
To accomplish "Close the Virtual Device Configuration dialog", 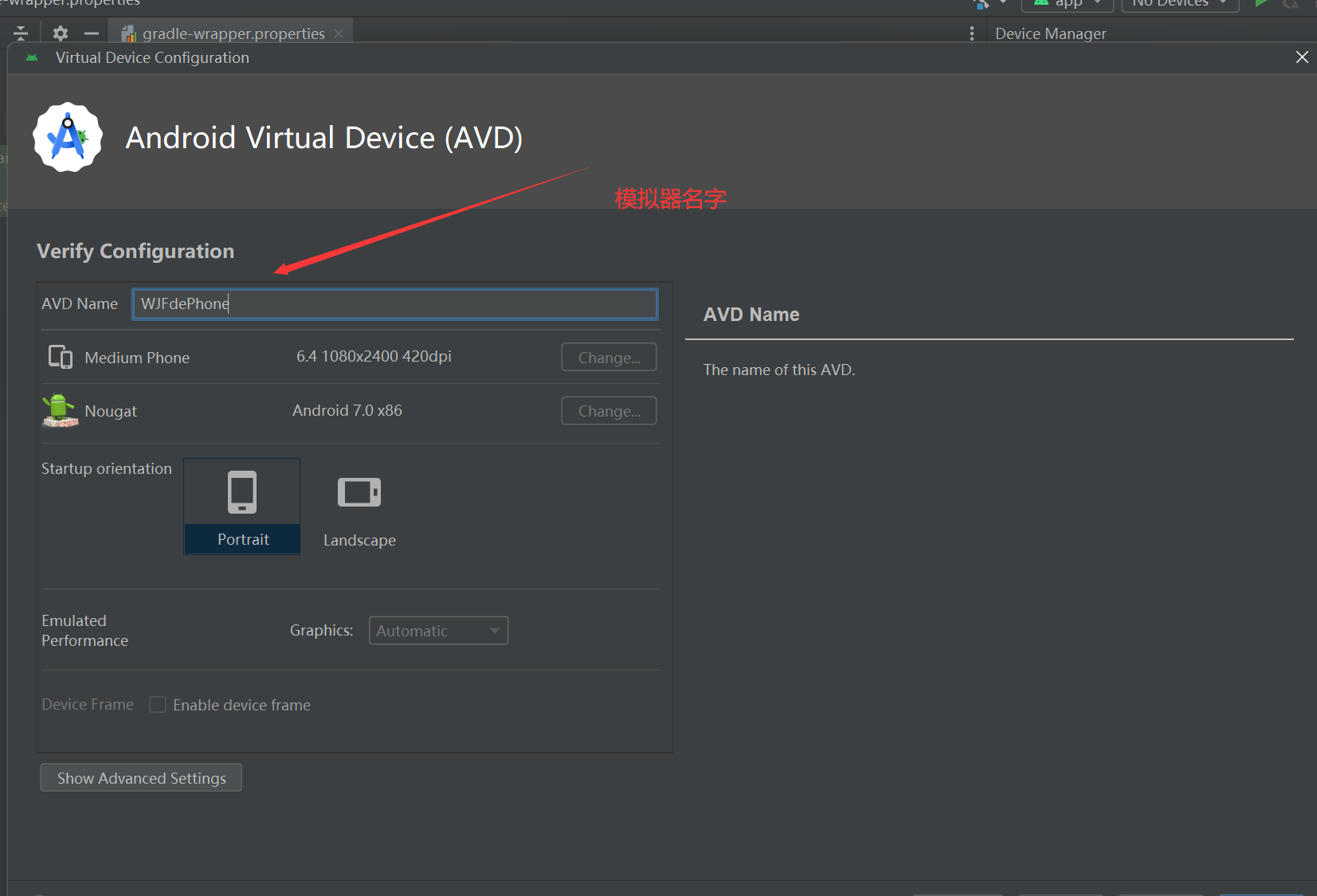I will click(1302, 57).
